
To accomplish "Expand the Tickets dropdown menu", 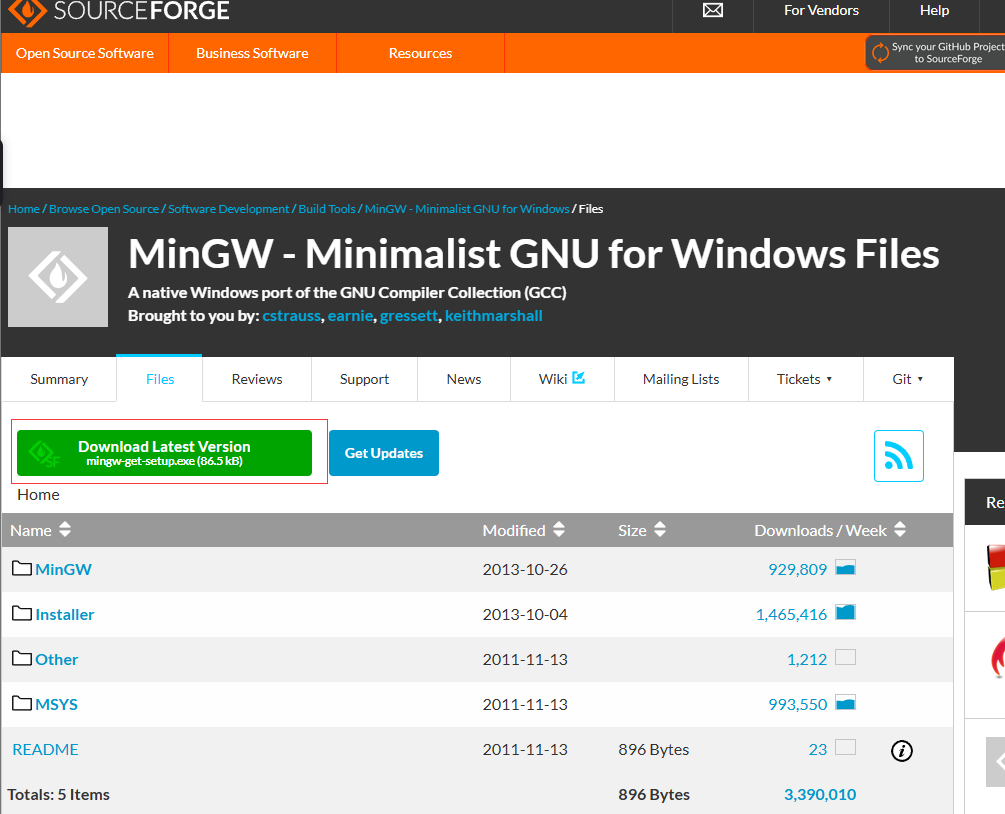I will click(x=805, y=379).
